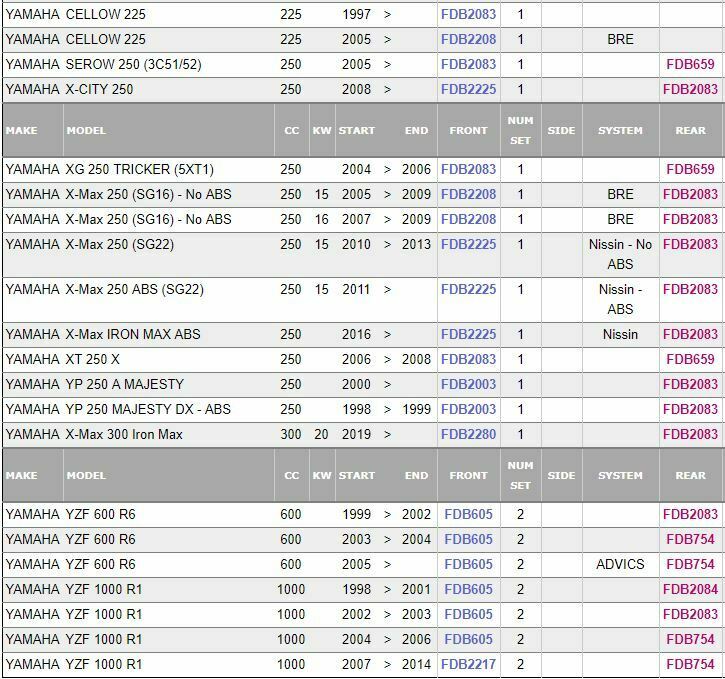The image size is (725, 679).
Task: Click start year 2019 for X-Max 300
Action: tap(356, 434)
